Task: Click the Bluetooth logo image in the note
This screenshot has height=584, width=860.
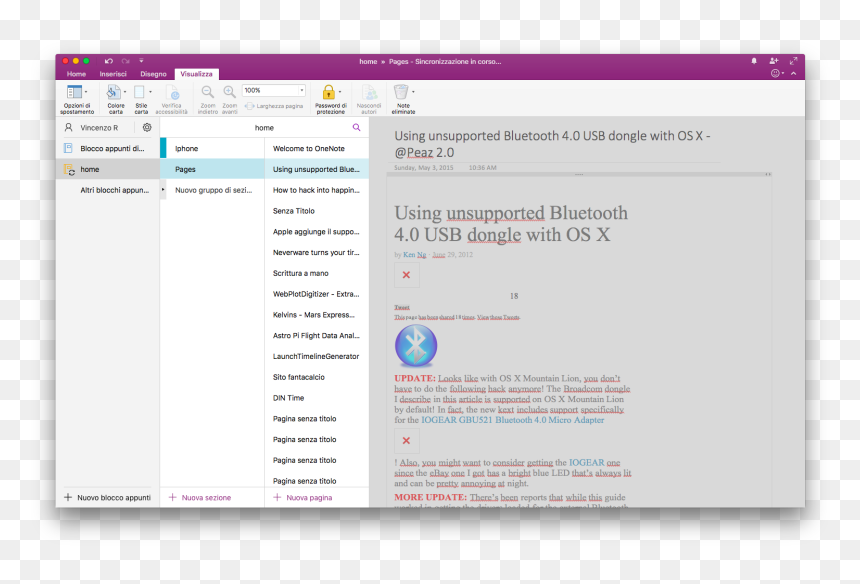Action: click(416, 345)
